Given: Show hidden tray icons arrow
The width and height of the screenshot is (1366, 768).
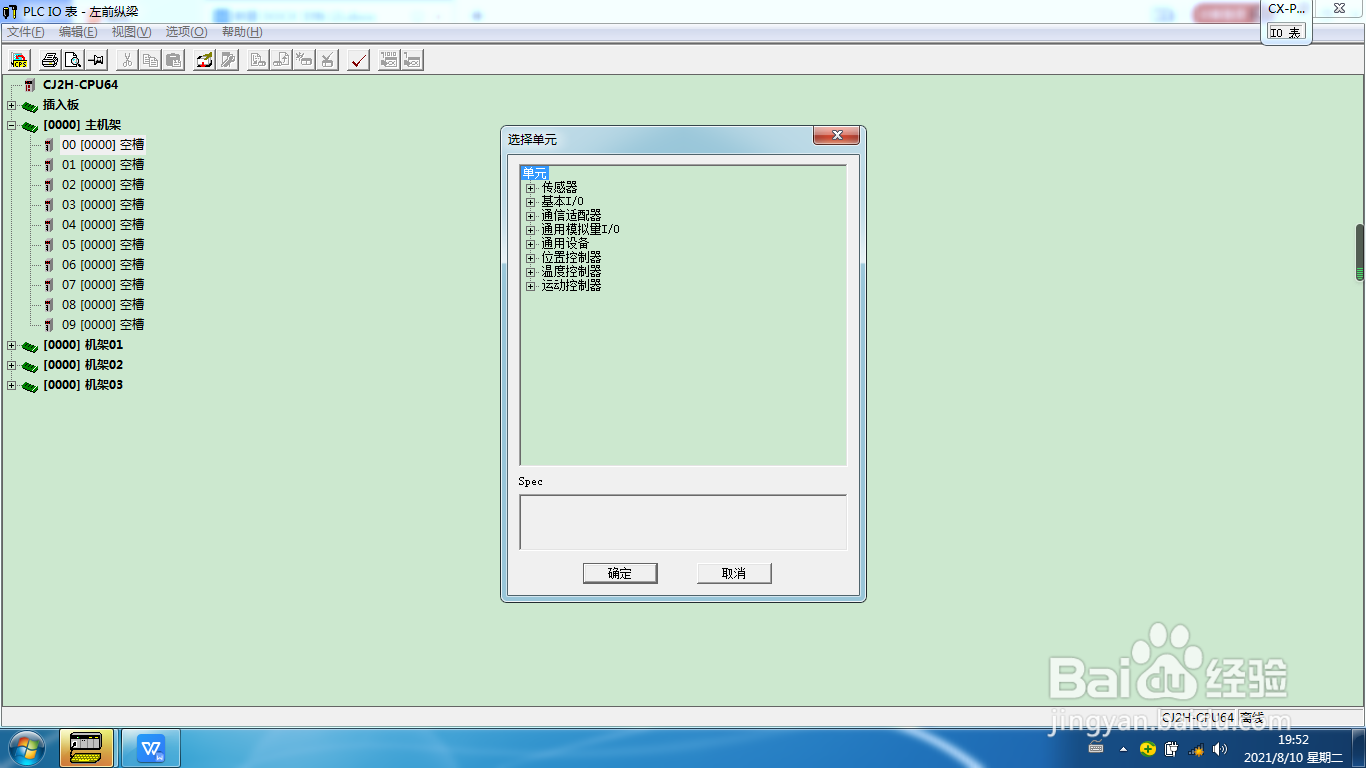Looking at the screenshot, I should point(1123,749).
